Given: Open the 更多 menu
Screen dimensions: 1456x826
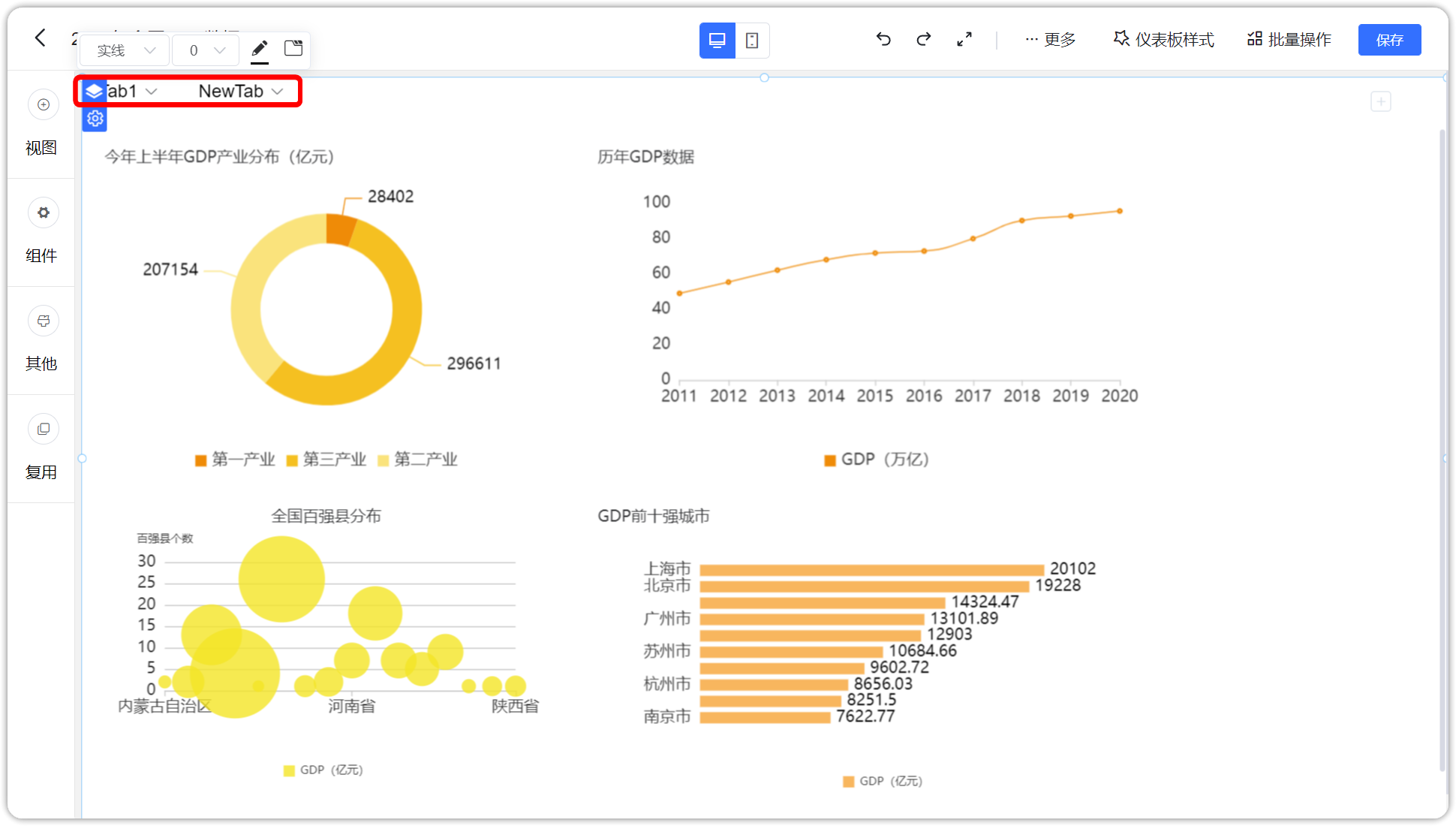Looking at the screenshot, I should click(1051, 39).
